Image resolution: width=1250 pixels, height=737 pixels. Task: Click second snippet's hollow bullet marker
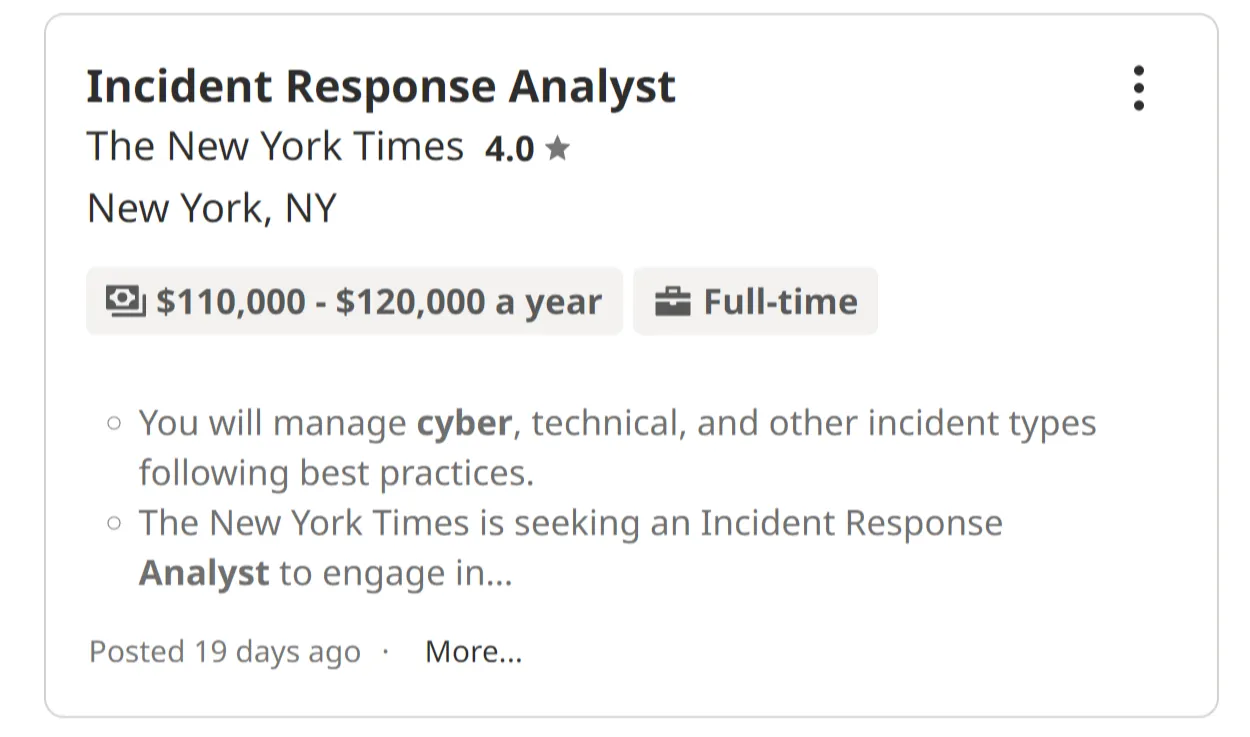[114, 522]
